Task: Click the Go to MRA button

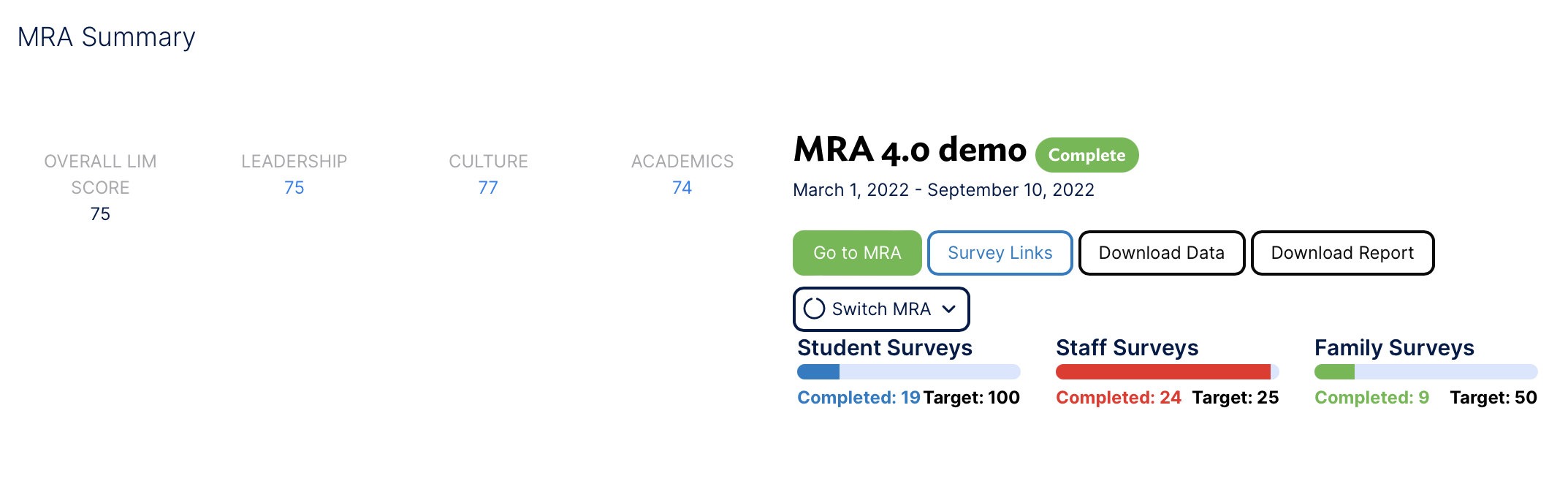Action: pos(856,252)
